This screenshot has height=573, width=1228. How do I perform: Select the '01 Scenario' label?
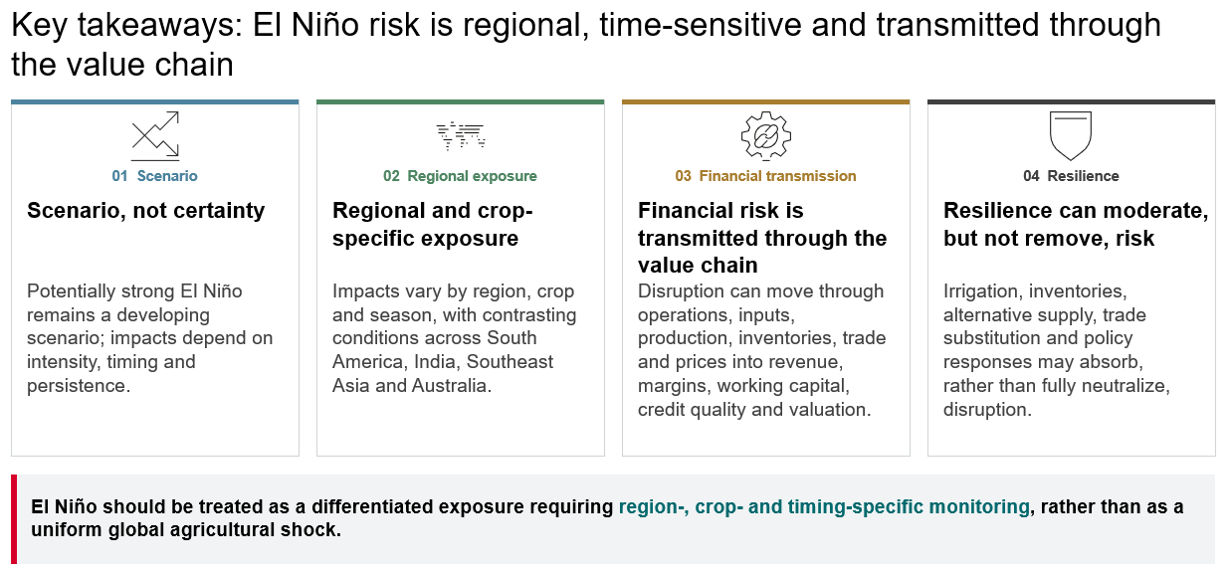click(x=155, y=176)
